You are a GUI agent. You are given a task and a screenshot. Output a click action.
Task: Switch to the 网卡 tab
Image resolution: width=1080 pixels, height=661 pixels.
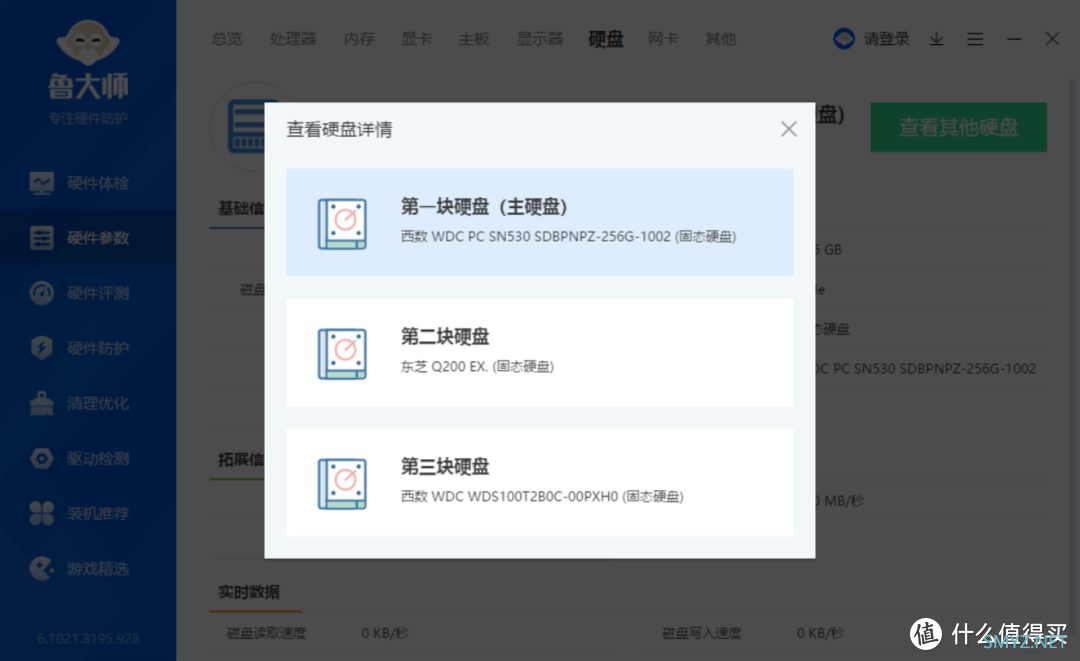pos(663,39)
